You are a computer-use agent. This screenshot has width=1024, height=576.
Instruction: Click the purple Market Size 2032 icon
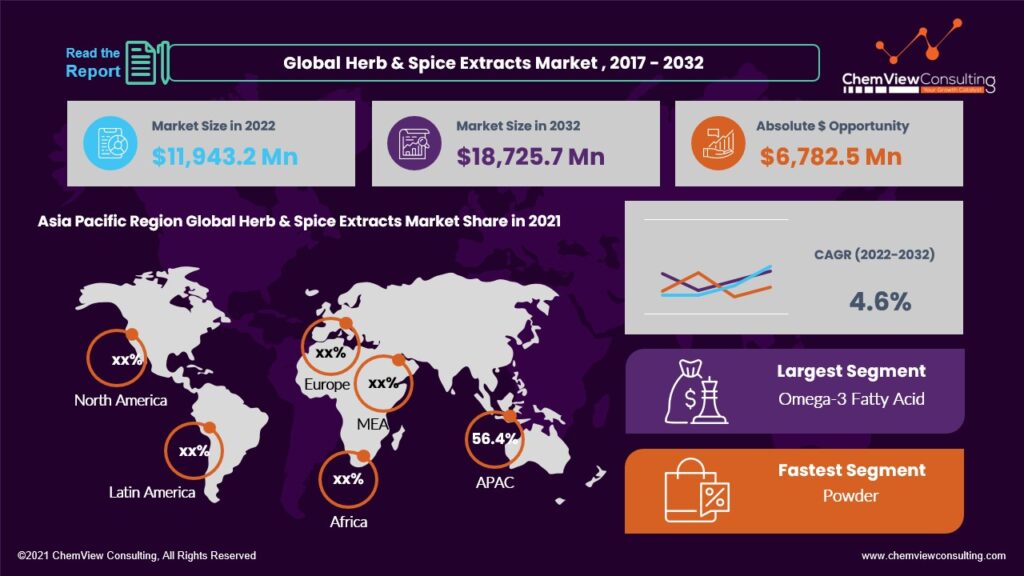(414, 142)
